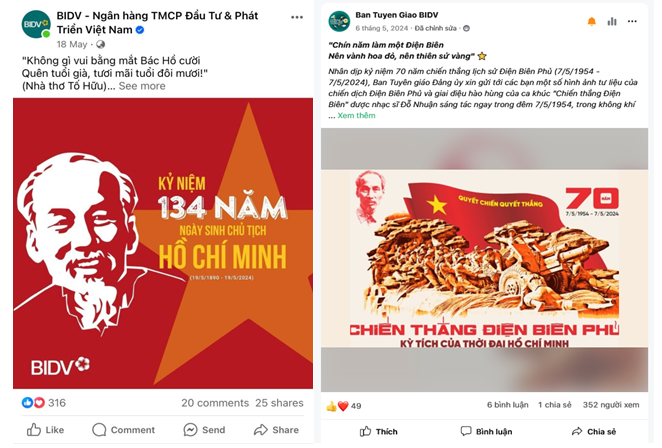This screenshot has height=448, width=662.
Task: Share the BIDV 134 năm post
Action: (x=276, y=430)
